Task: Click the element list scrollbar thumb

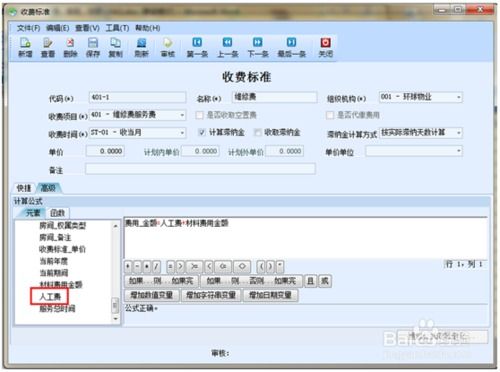Action: tap(115, 305)
